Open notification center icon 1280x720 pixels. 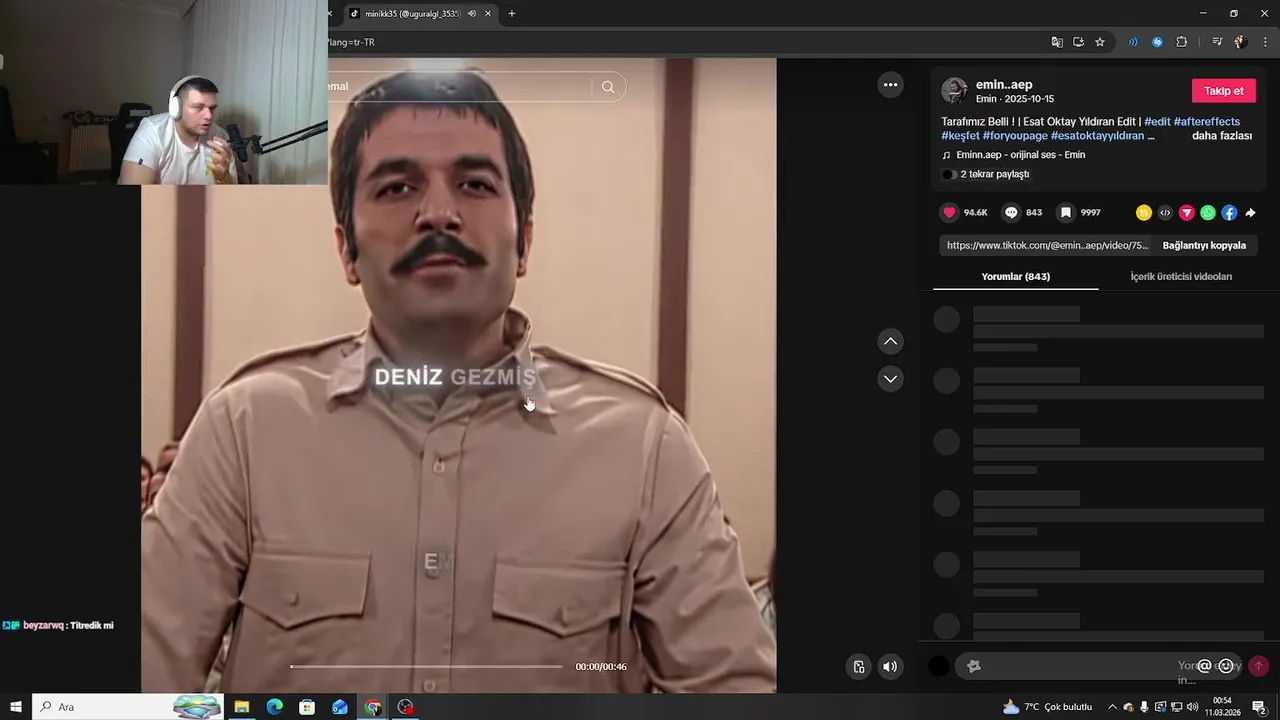tap(1259, 707)
